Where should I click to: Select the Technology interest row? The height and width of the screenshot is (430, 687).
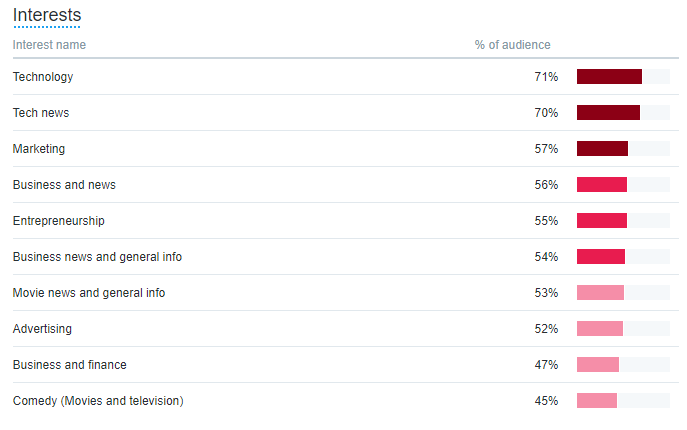click(x=346, y=77)
